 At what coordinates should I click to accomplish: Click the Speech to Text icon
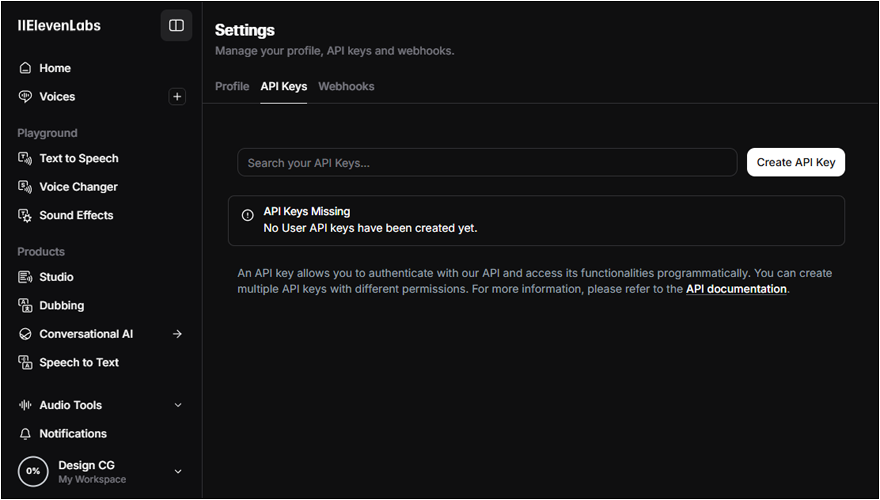(x=25, y=363)
